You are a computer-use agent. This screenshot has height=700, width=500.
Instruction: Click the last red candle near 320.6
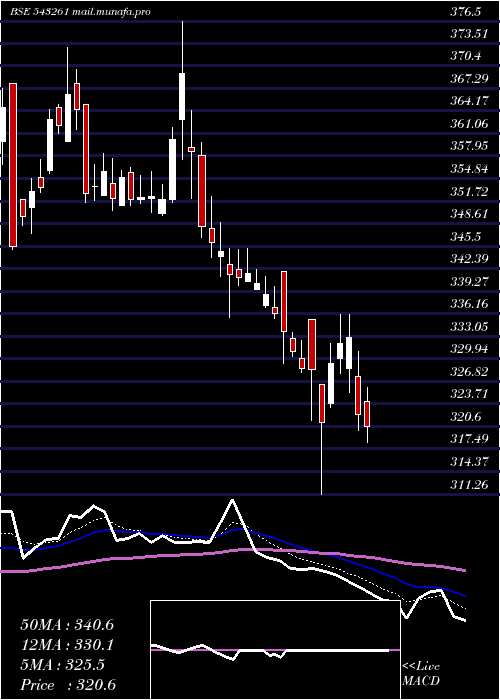pyautogui.click(x=367, y=413)
